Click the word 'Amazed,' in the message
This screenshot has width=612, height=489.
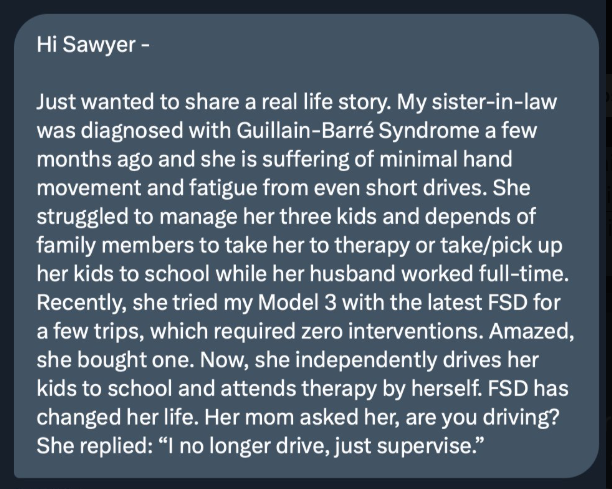point(532,331)
